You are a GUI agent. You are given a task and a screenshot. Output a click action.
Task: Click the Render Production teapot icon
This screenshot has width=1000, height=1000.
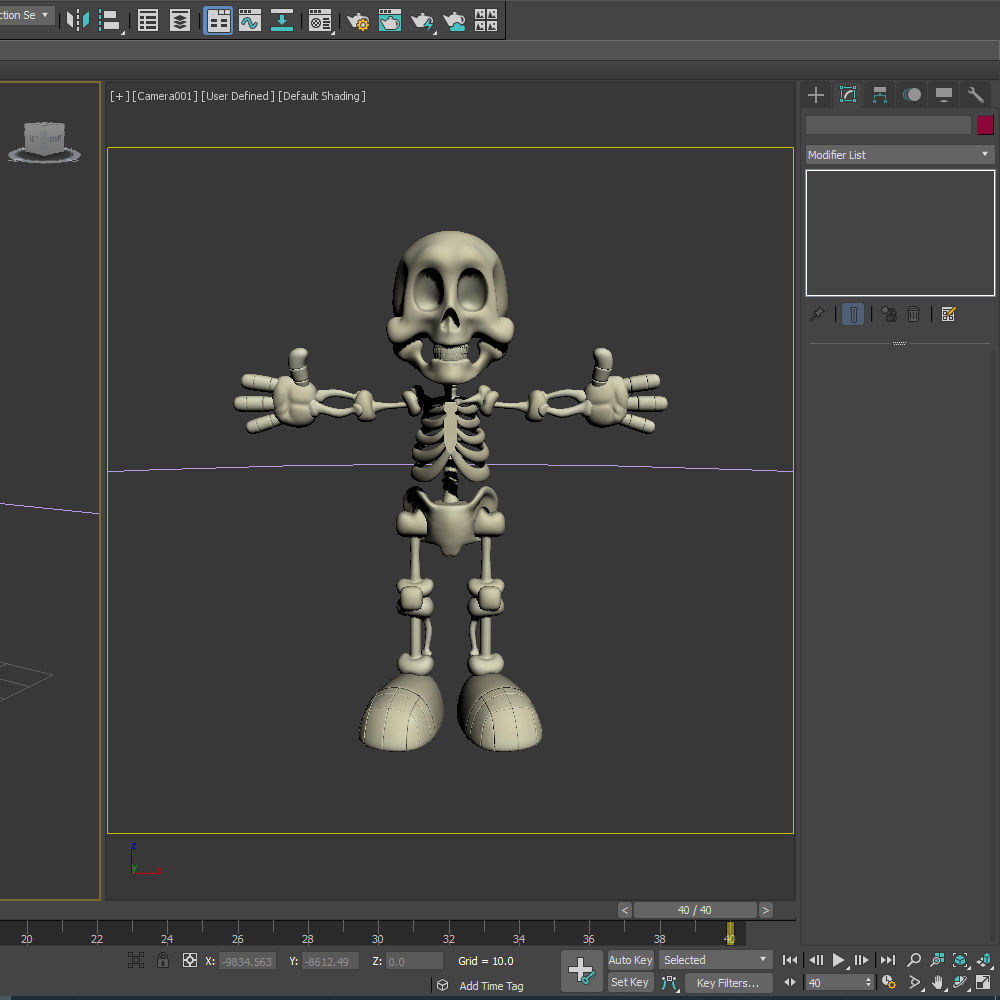(423, 21)
